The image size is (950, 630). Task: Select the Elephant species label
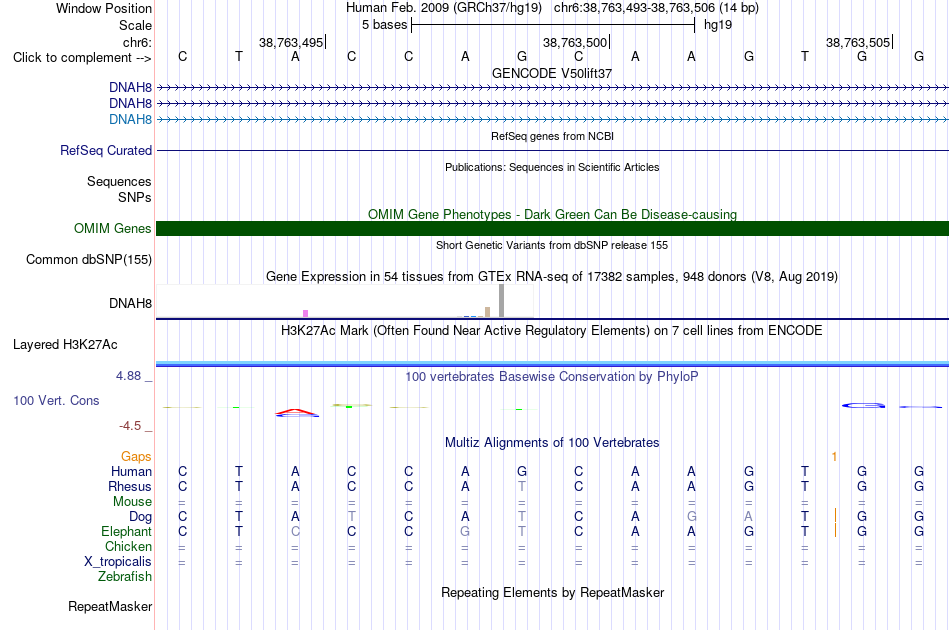(x=126, y=531)
